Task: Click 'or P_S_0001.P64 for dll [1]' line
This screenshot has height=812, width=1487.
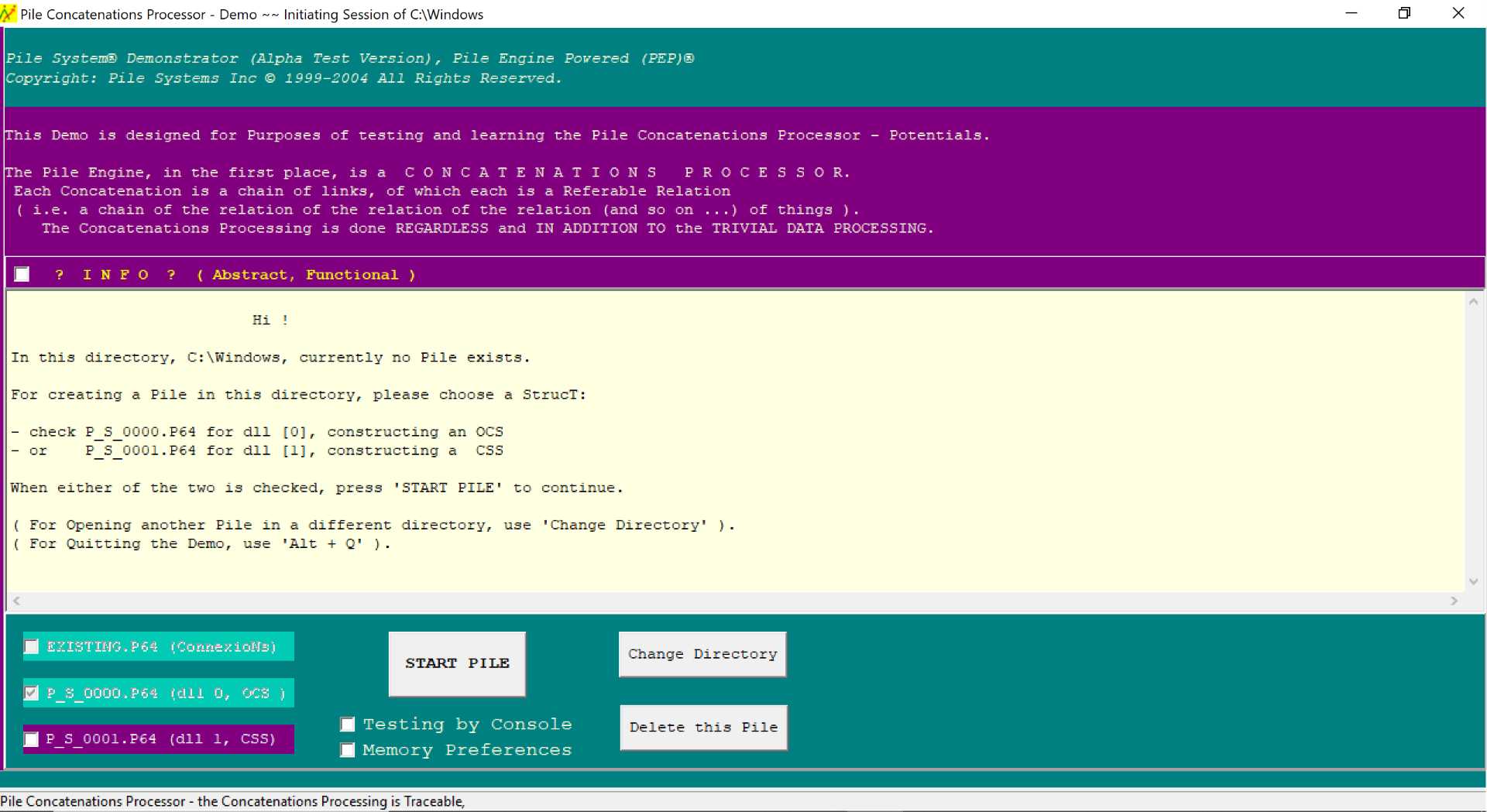Action: (x=257, y=451)
